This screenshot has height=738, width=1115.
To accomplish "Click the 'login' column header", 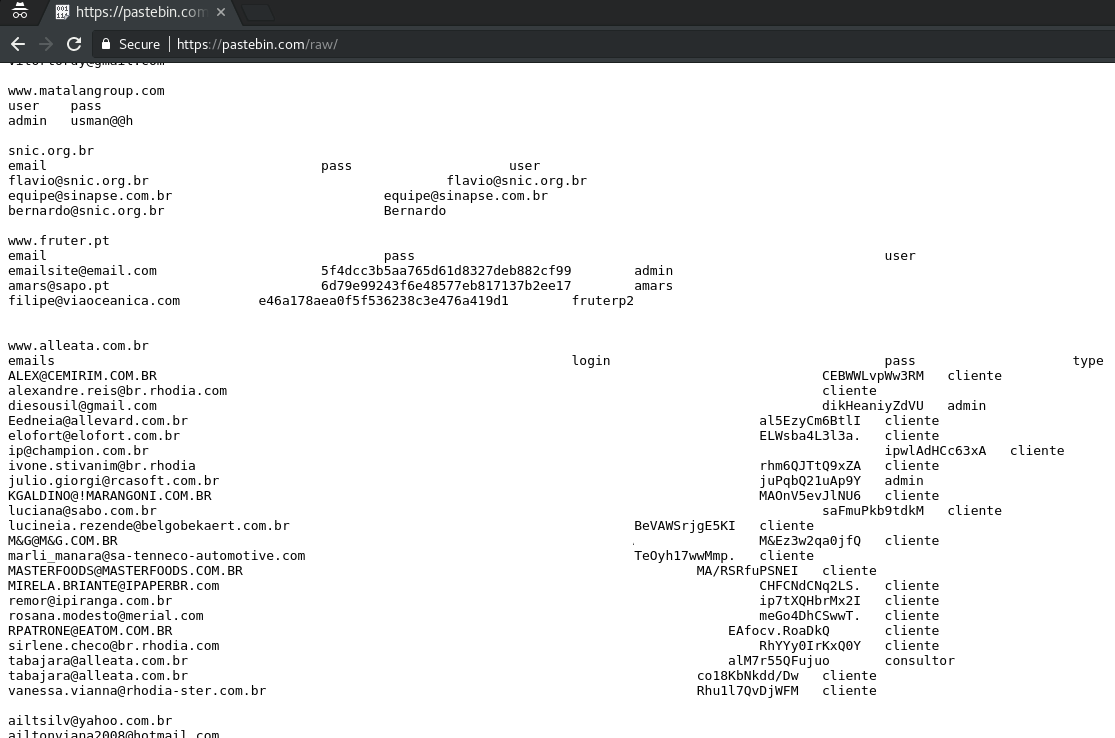I will coord(591,360).
